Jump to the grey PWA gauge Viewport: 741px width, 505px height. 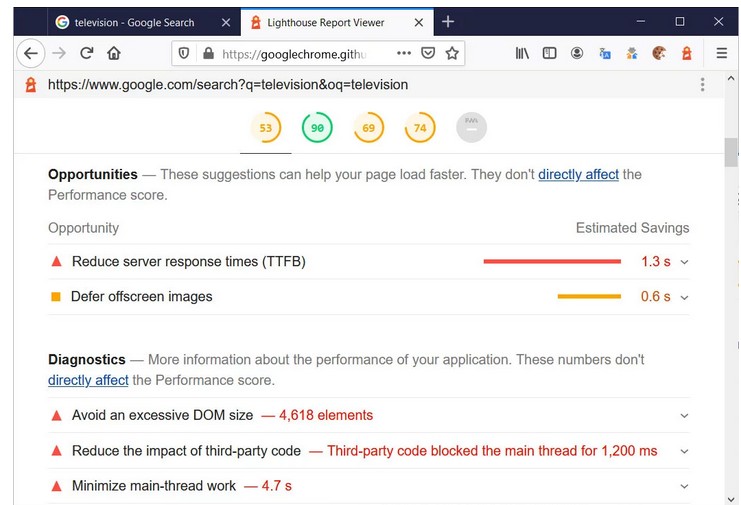tap(471, 128)
